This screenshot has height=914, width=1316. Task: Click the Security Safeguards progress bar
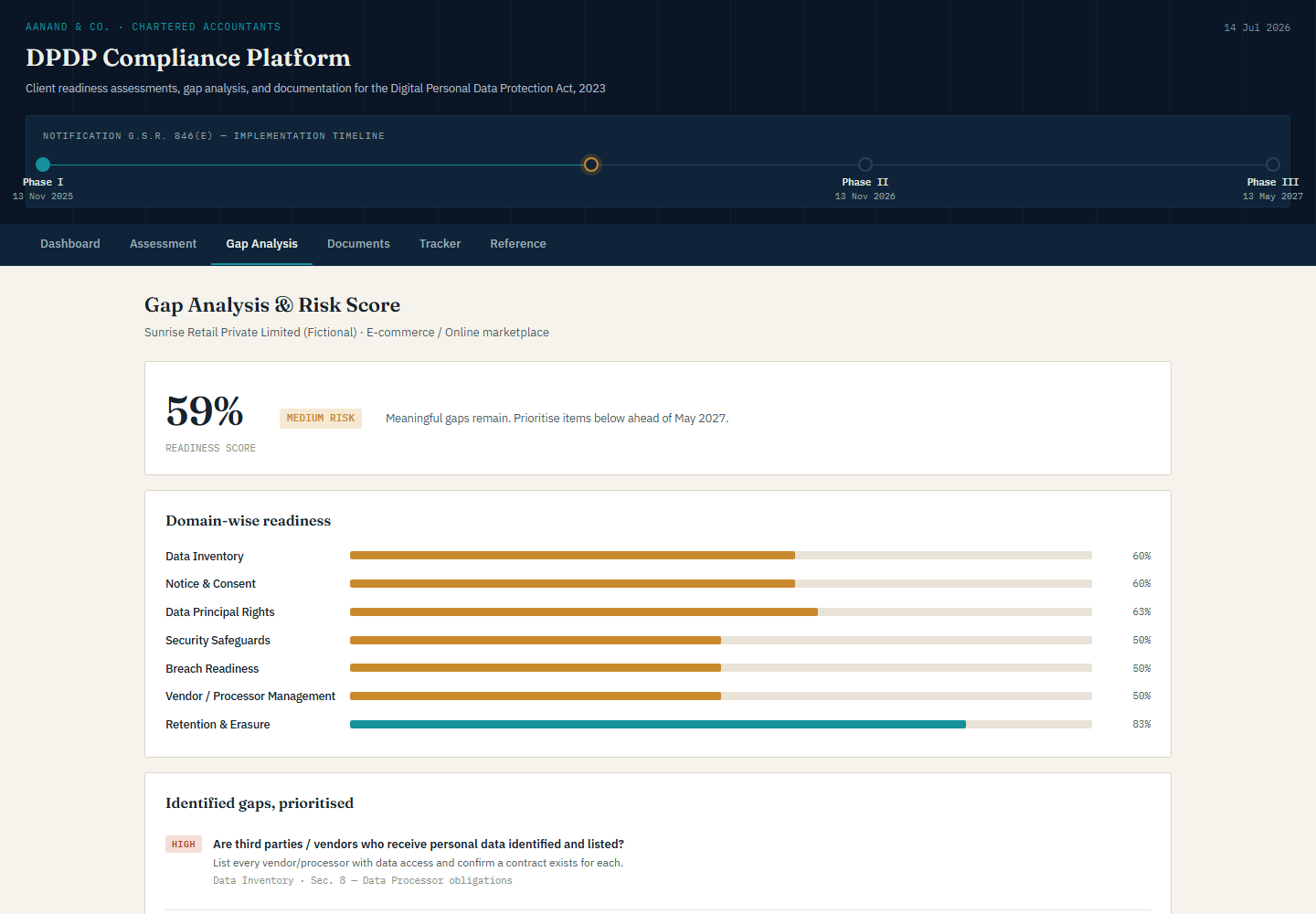[x=721, y=640]
